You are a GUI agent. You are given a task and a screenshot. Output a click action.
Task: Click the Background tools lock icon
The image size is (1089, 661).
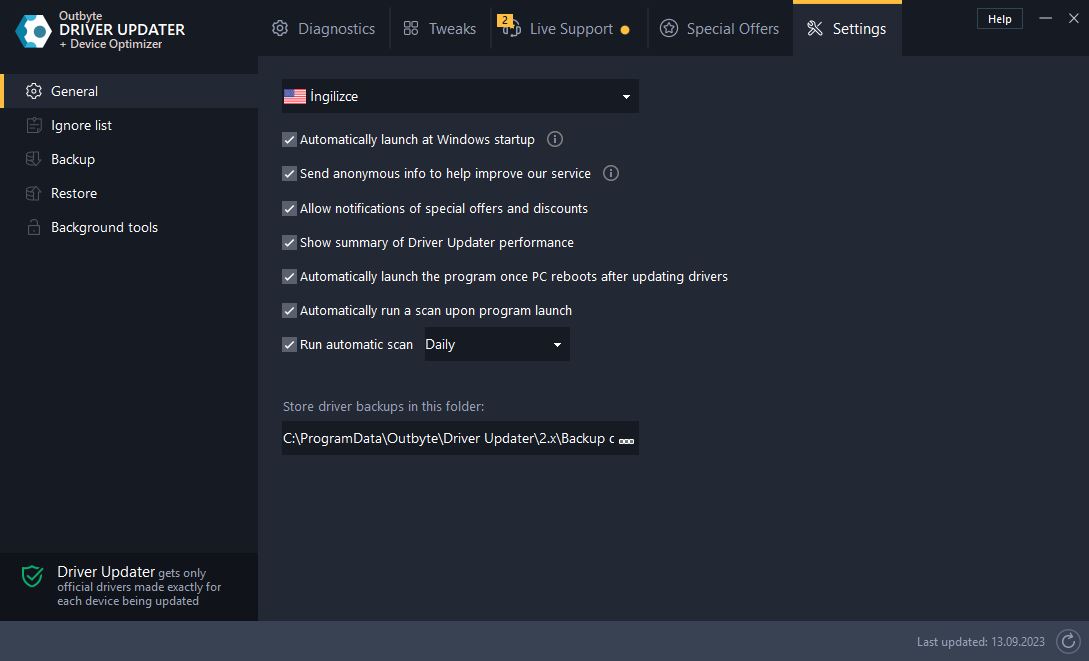(33, 227)
